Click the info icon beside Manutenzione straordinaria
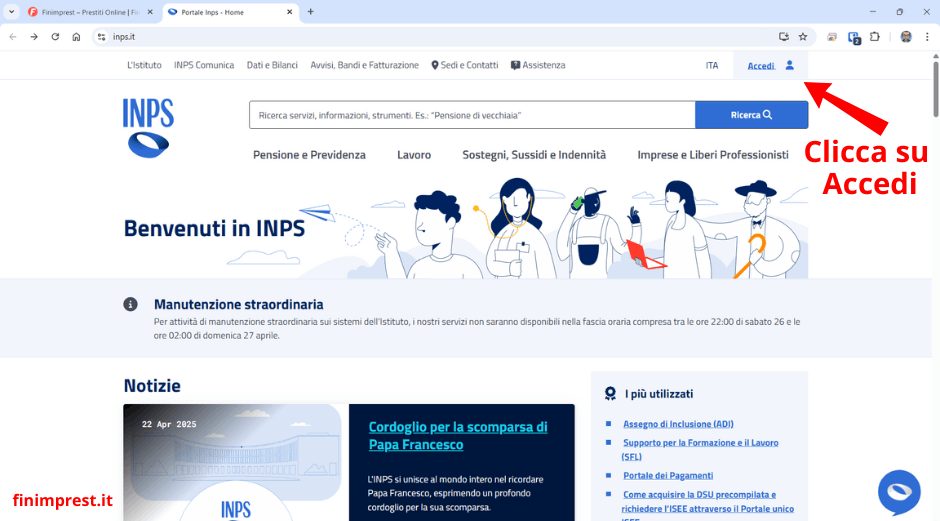Viewport: 940px width, 521px height. [130, 305]
